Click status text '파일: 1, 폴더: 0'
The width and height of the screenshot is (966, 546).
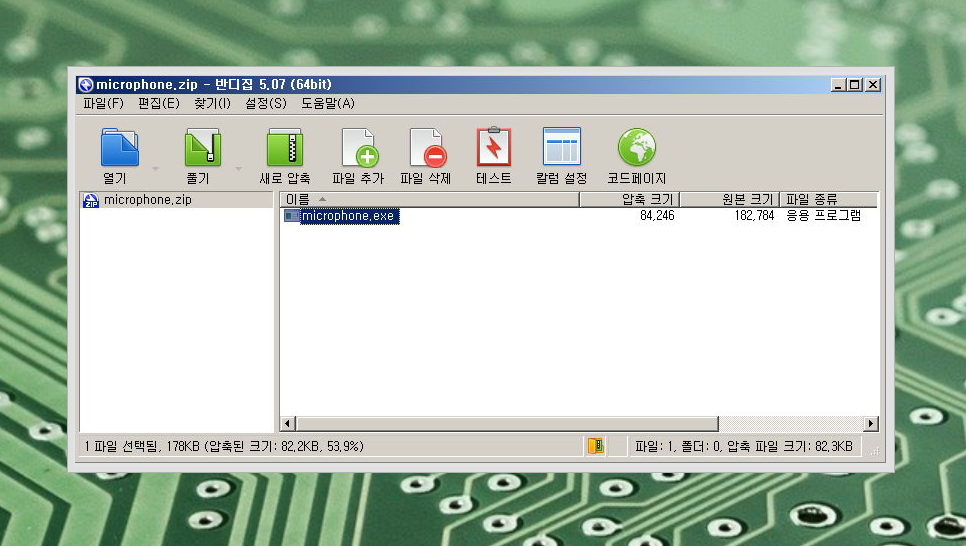[678, 446]
